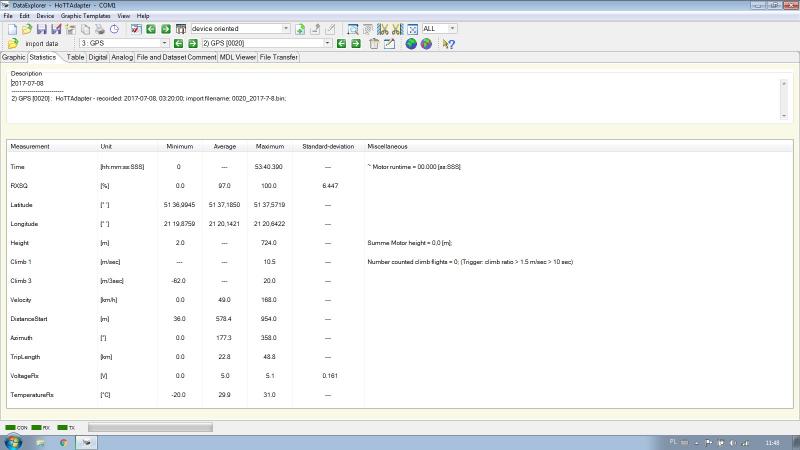Click the import data folder icon
This screenshot has height=450, width=800.
point(12,44)
